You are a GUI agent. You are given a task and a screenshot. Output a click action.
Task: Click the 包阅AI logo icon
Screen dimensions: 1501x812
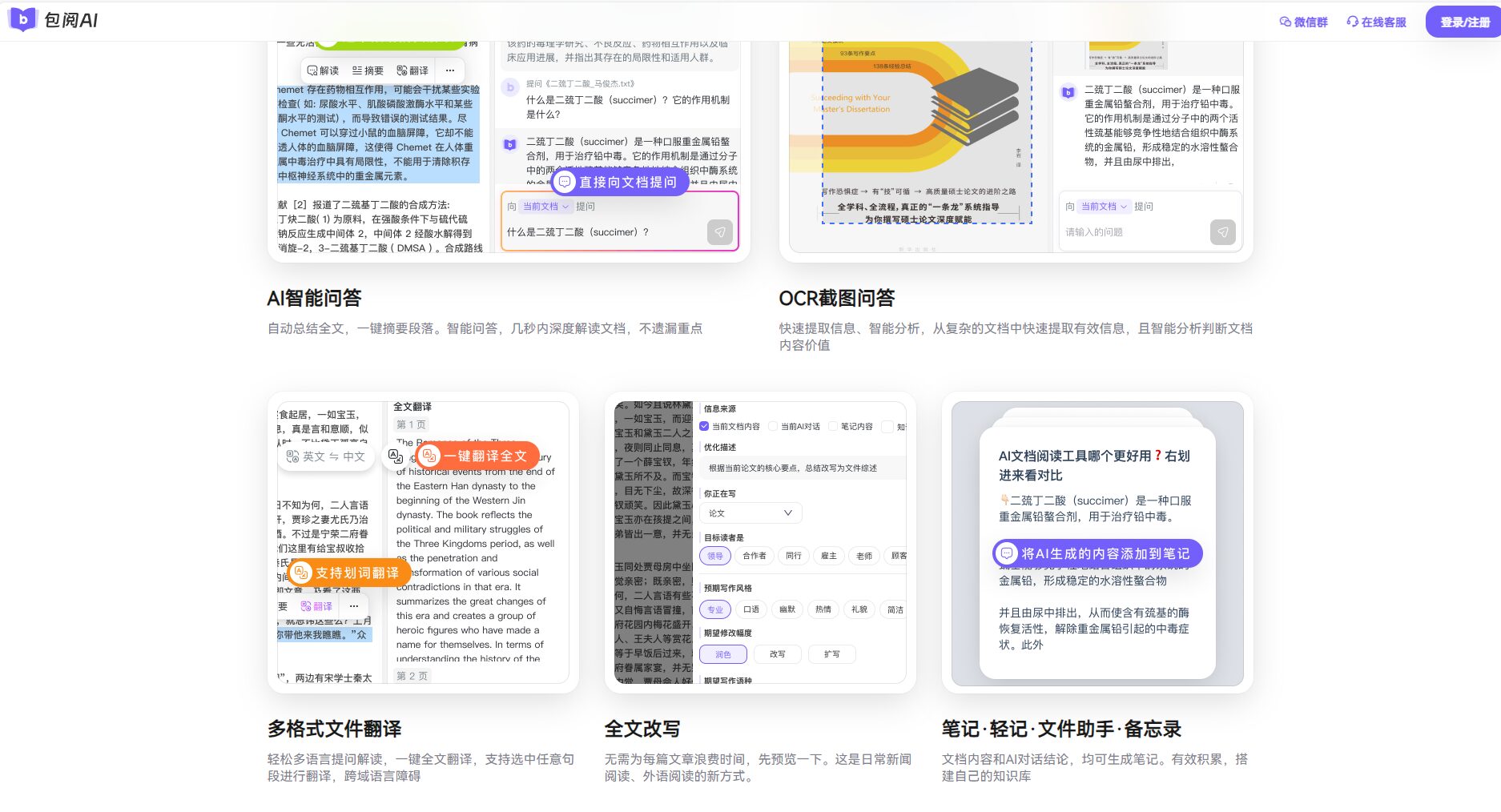point(22,19)
